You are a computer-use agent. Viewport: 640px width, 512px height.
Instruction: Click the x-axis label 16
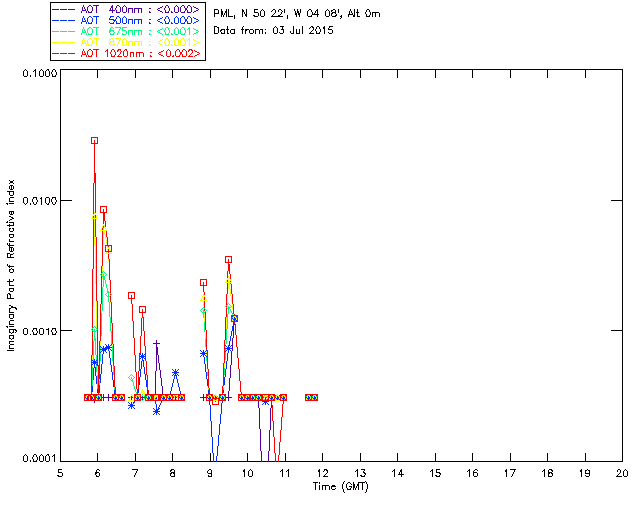(x=473, y=473)
